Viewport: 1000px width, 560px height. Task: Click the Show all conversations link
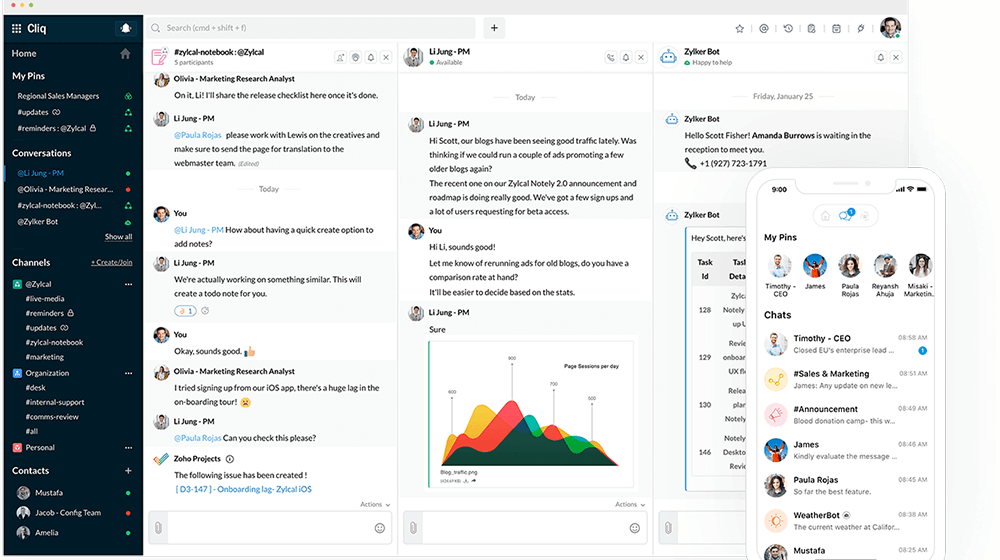pos(118,237)
